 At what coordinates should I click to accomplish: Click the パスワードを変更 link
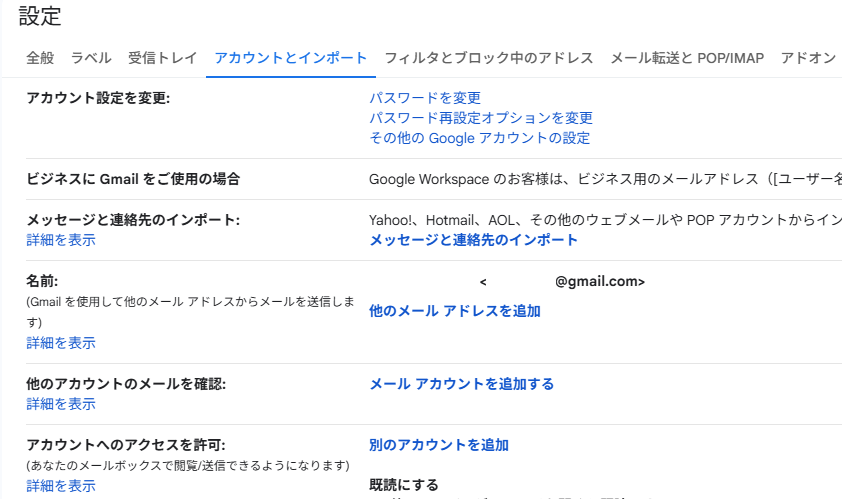click(x=425, y=98)
